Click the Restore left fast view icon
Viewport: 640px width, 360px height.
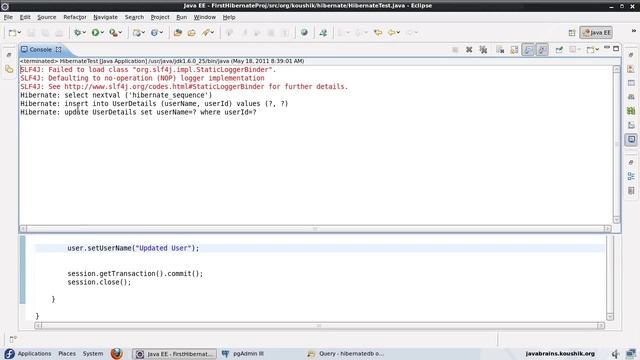coord(9,55)
